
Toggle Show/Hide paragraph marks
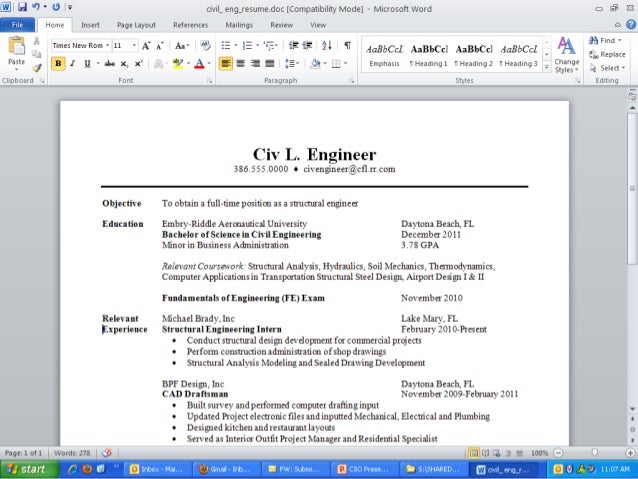[x=347, y=45]
